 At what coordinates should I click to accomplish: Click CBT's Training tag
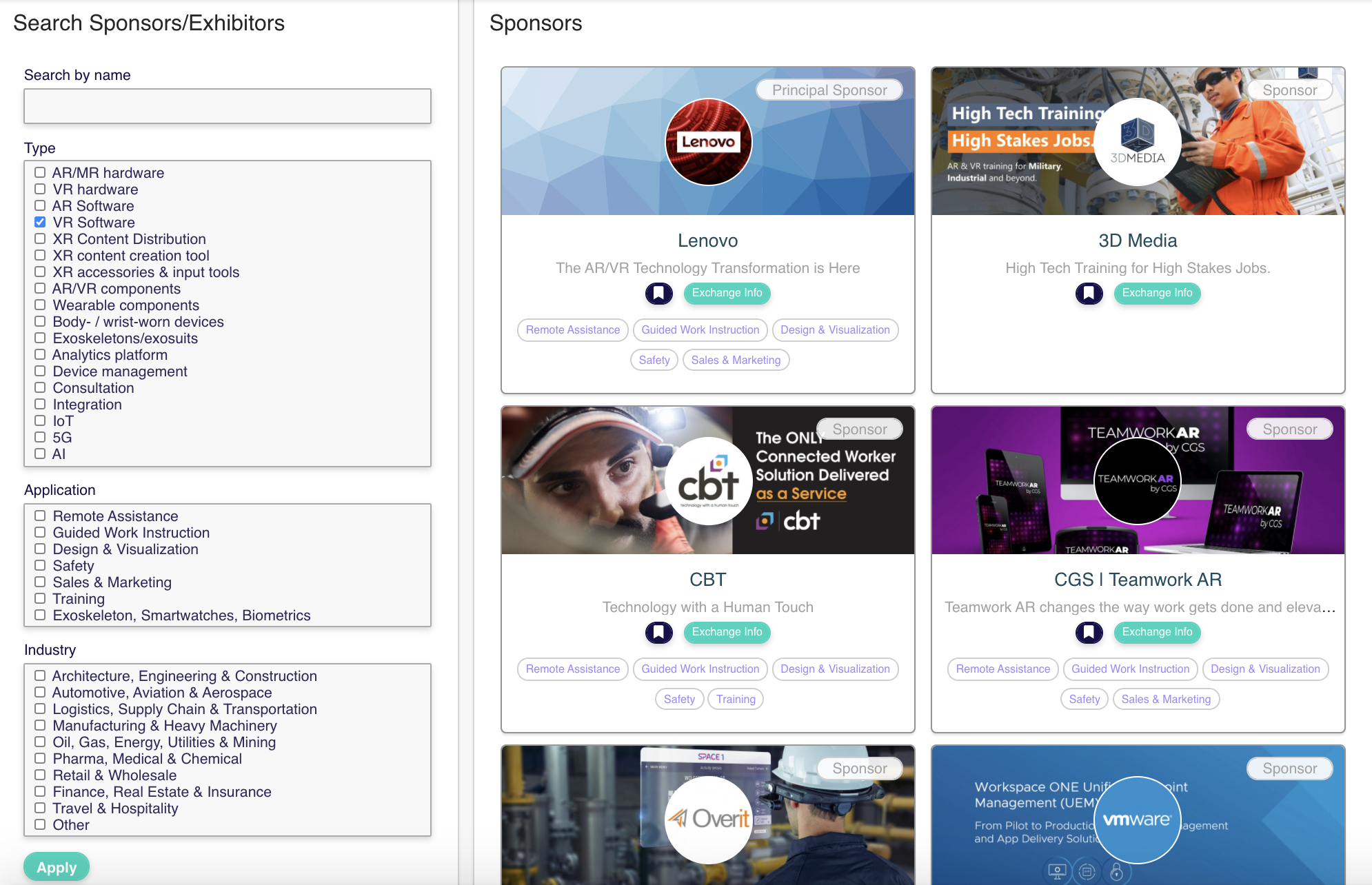[736, 699]
